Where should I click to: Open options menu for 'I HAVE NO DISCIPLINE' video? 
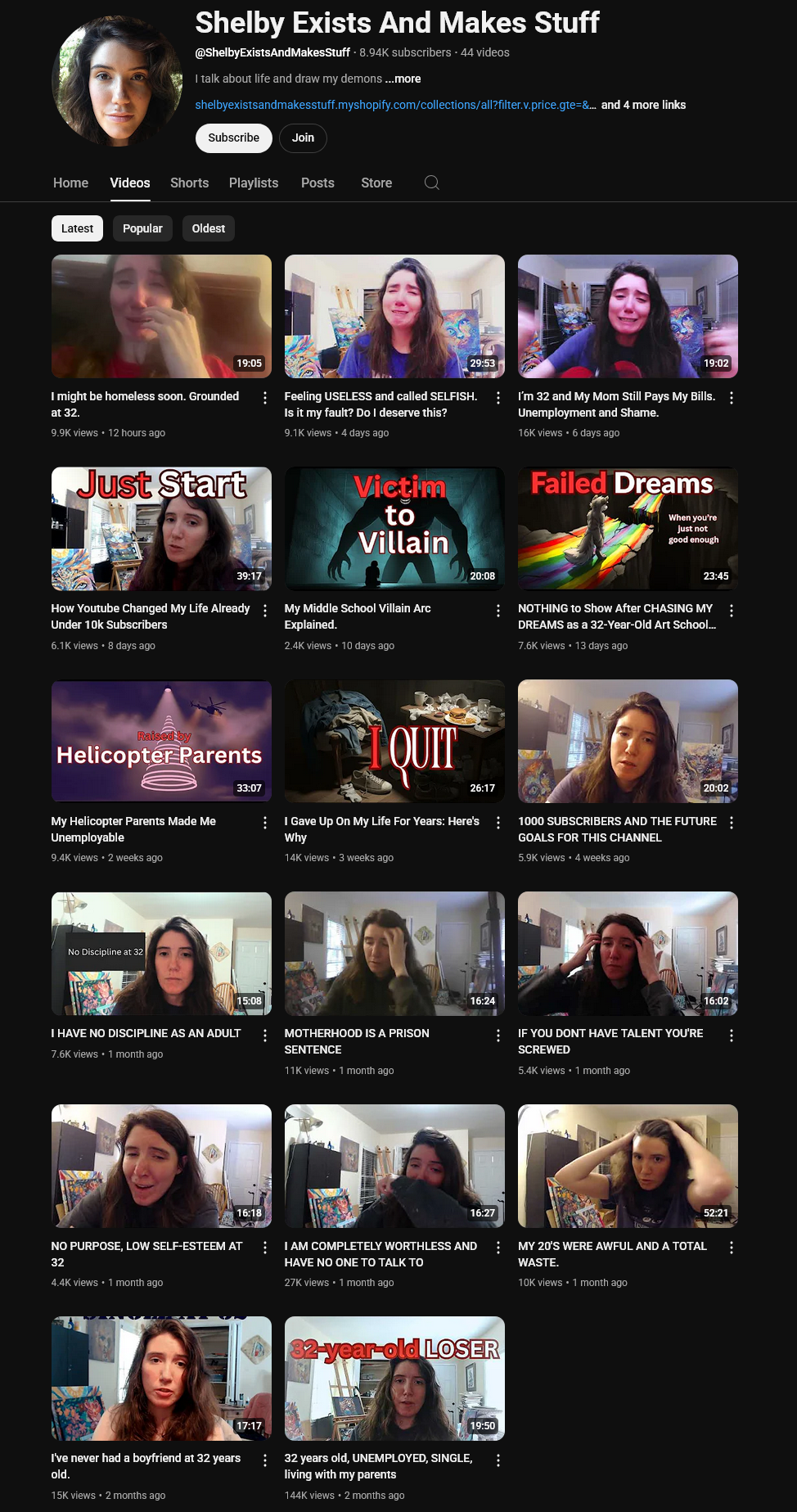click(x=265, y=1035)
